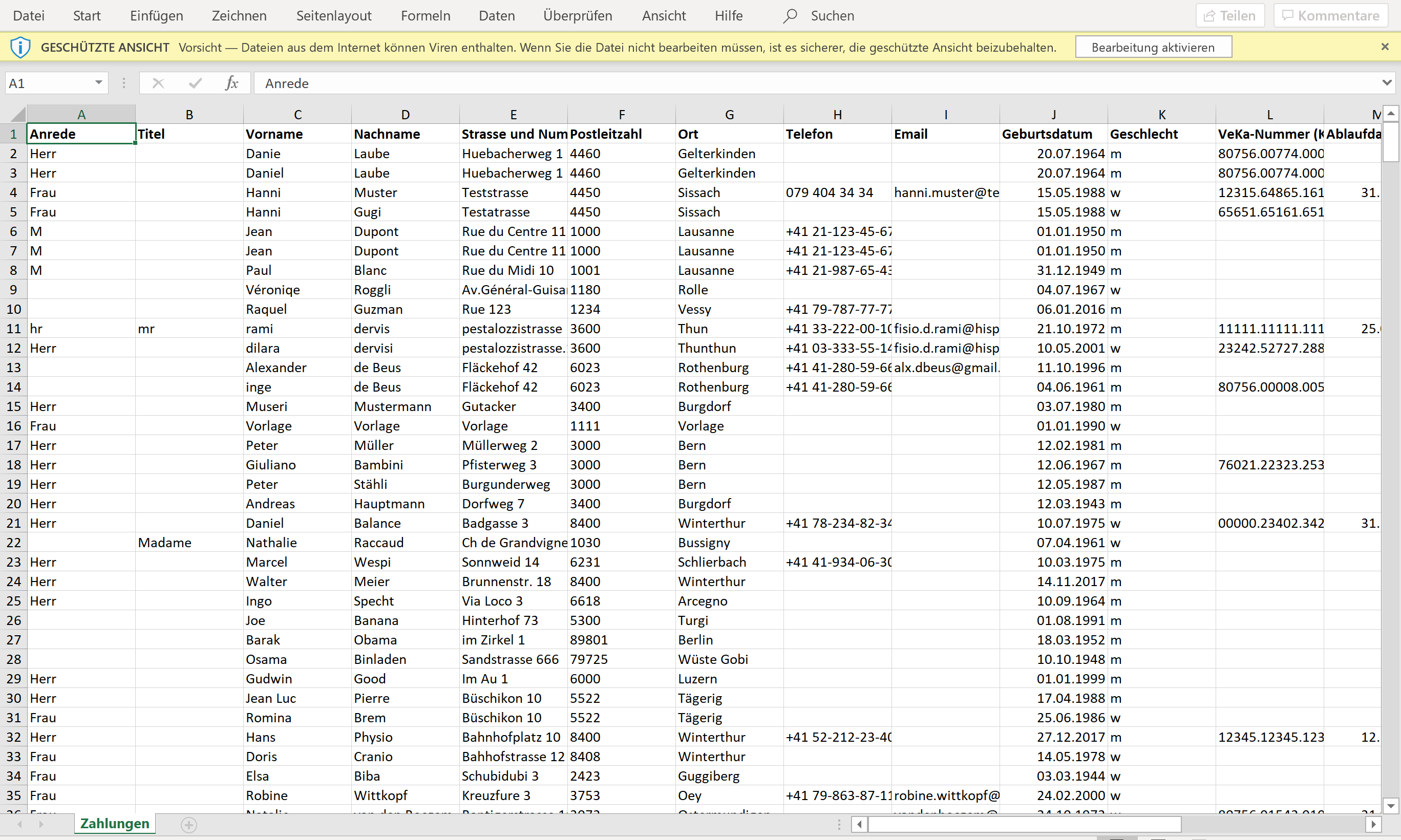The width and height of the screenshot is (1401, 840).
Task: Switch to the Start ribbon tab
Action: 87,16
